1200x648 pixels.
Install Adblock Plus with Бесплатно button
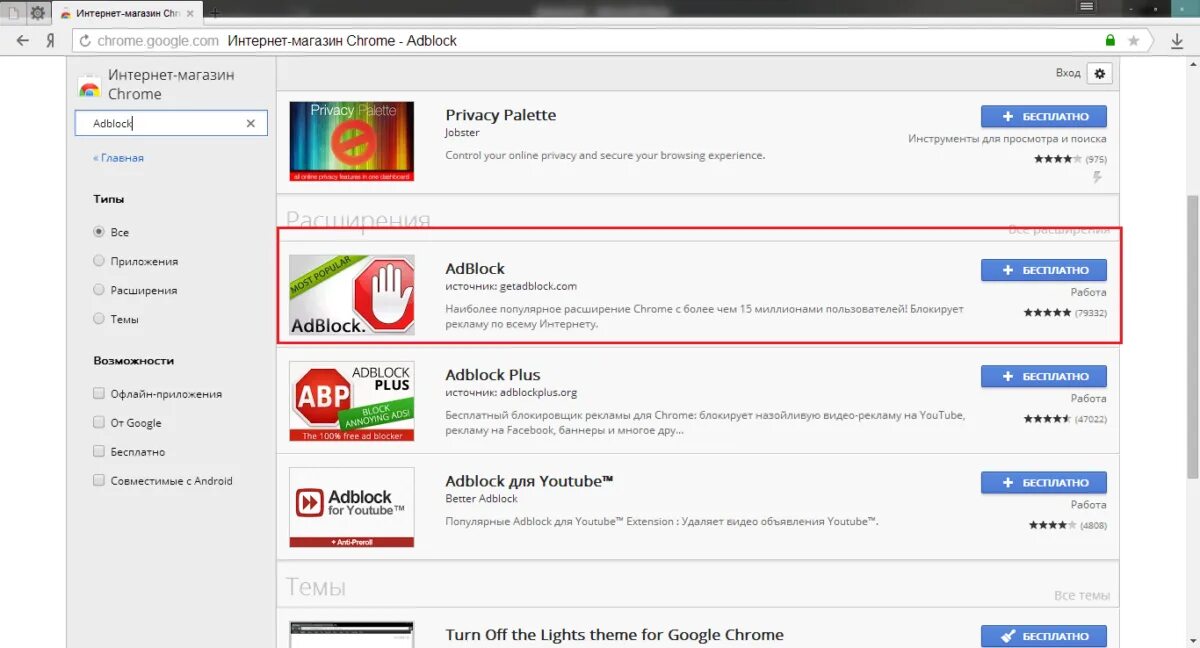[x=1043, y=376]
